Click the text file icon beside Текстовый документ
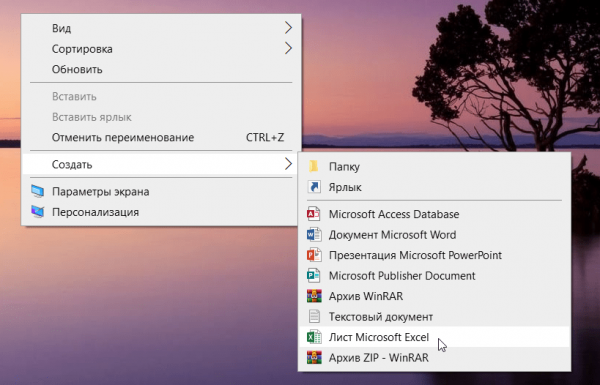This screenshot has height=385, width=600. tap(314, 316)
